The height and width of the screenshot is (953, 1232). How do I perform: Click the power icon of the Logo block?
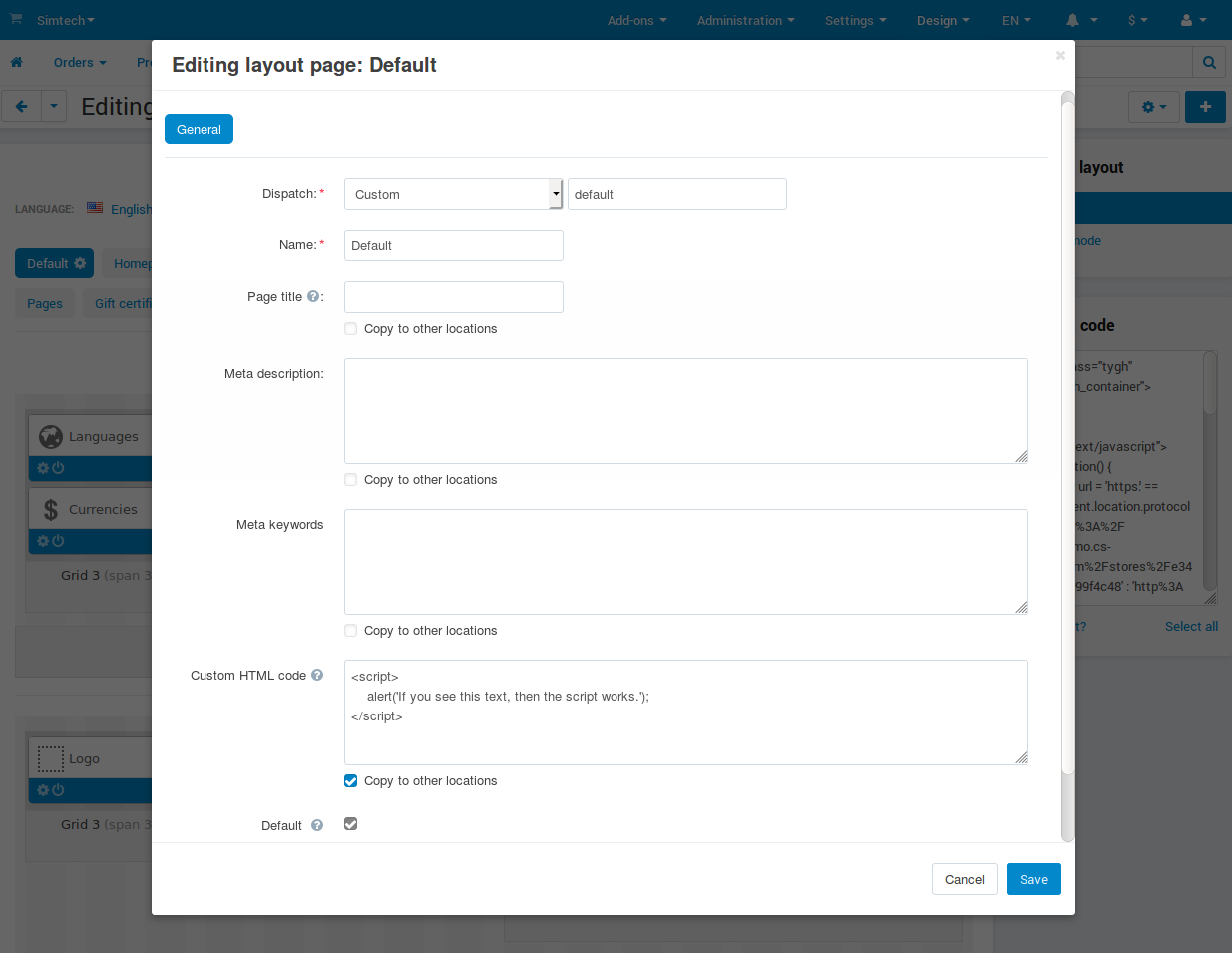pyautogui.click(x=58, y=790)
